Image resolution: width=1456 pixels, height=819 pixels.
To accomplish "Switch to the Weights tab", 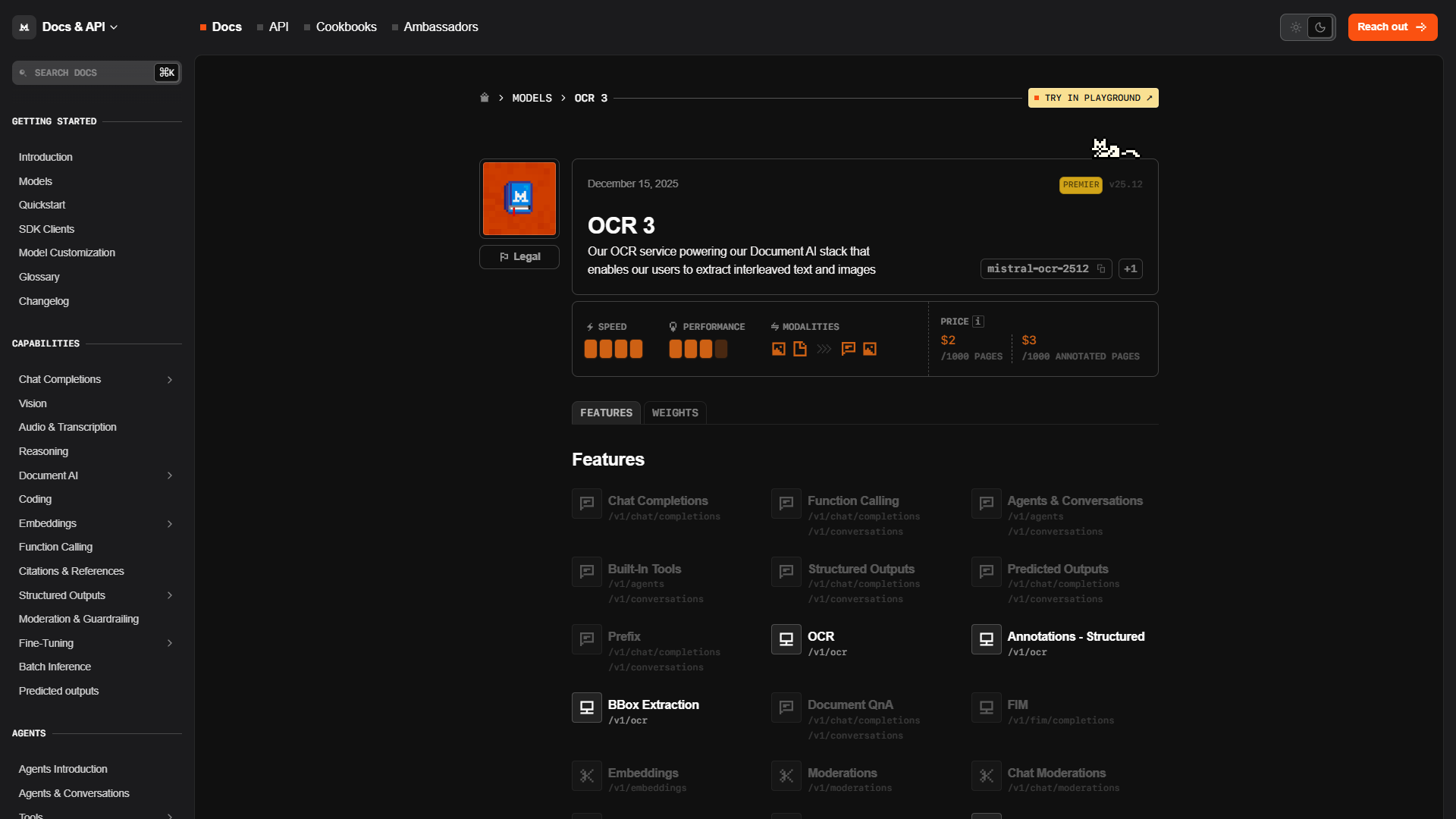I will 675,413.
